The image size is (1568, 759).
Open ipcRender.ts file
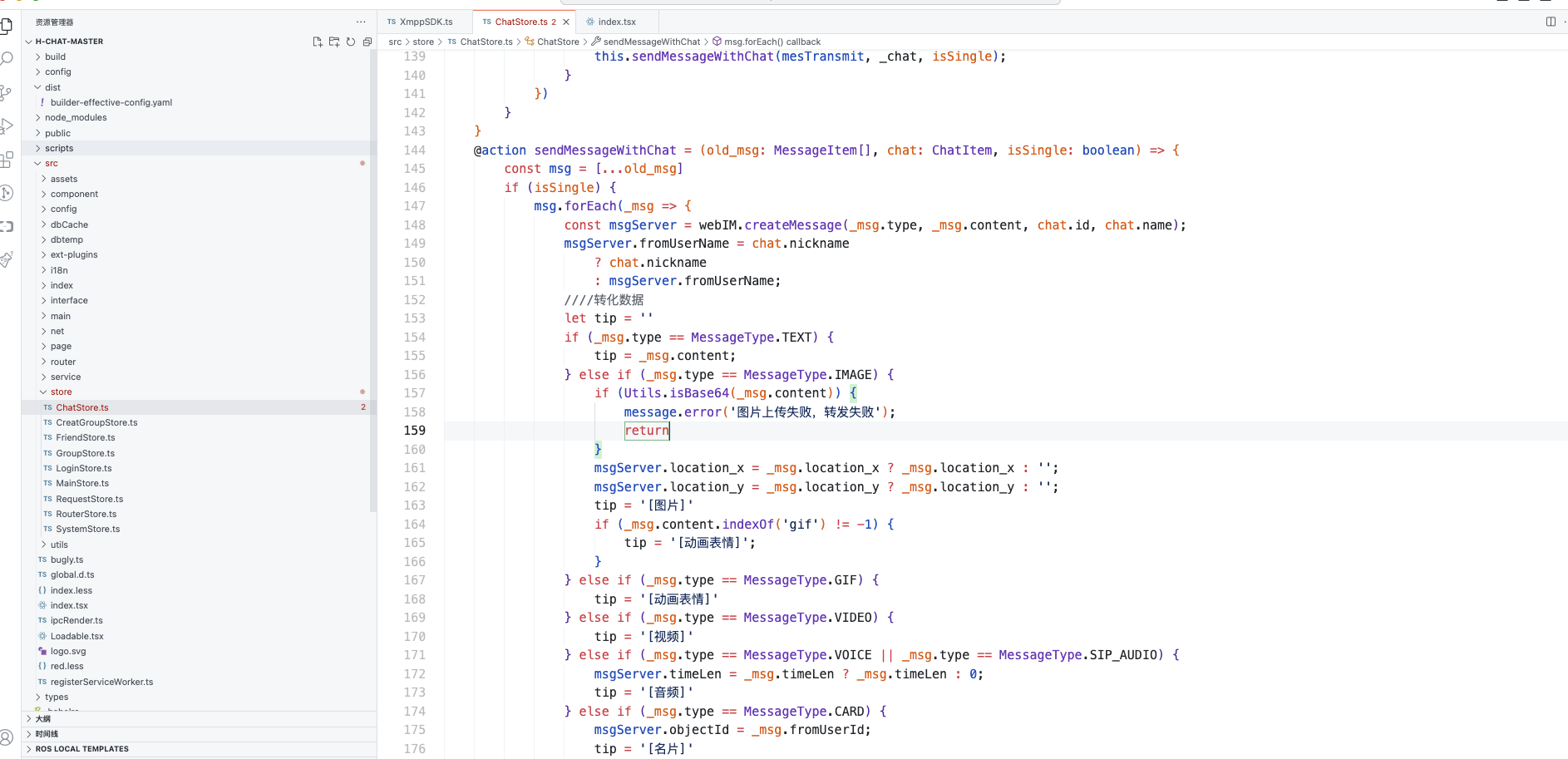200,620
